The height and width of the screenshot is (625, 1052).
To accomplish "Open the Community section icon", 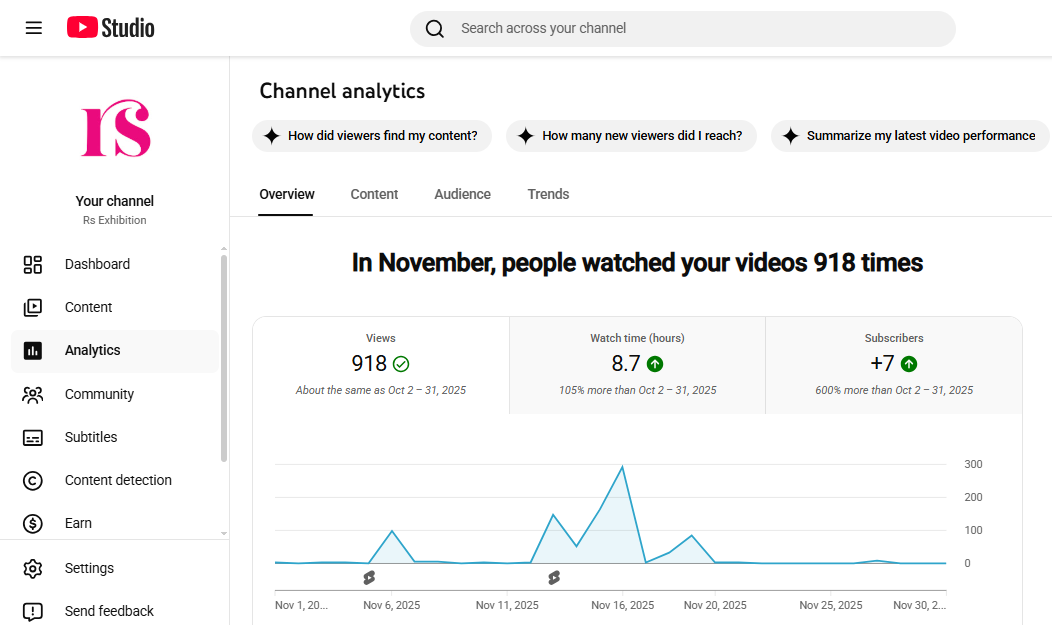I will click(x=33, y=394).
